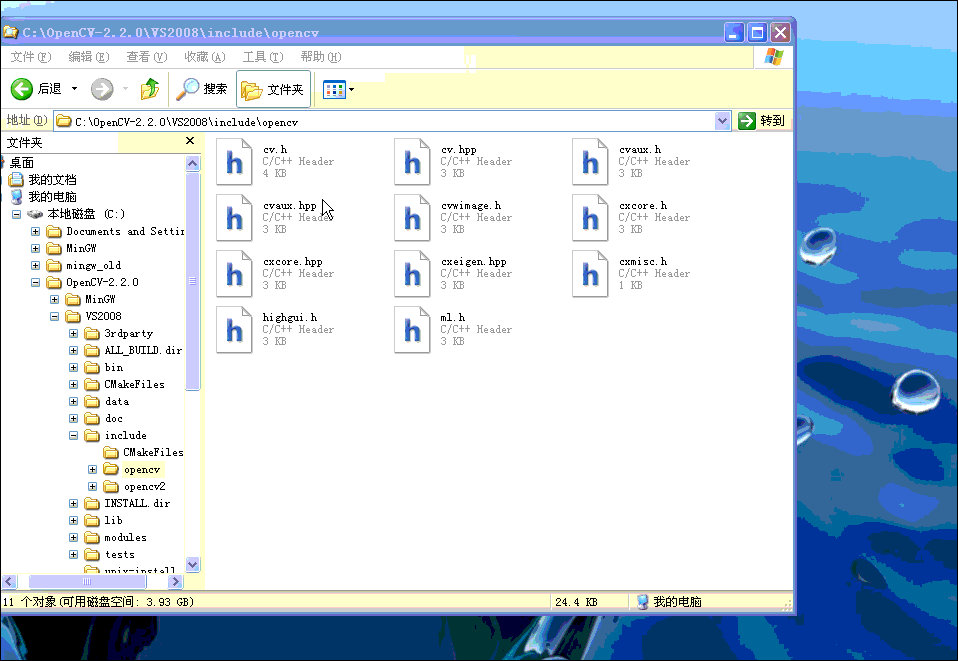Image resolution: width=958 pixels, height=661 pixels.
Task: Open the 收藏 (A) menu
Action: pos(205,57)
